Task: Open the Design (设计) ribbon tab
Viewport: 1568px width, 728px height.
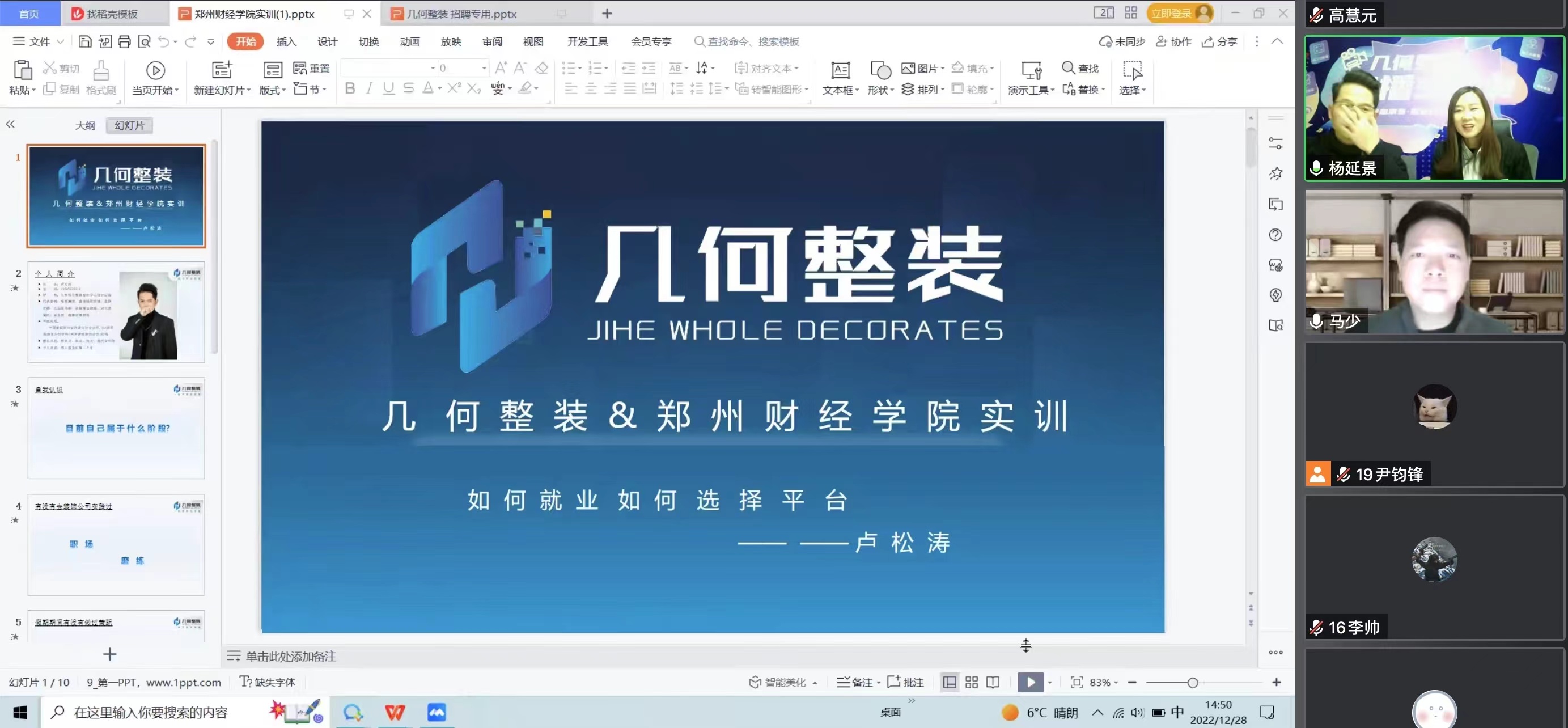Action: 328,41
